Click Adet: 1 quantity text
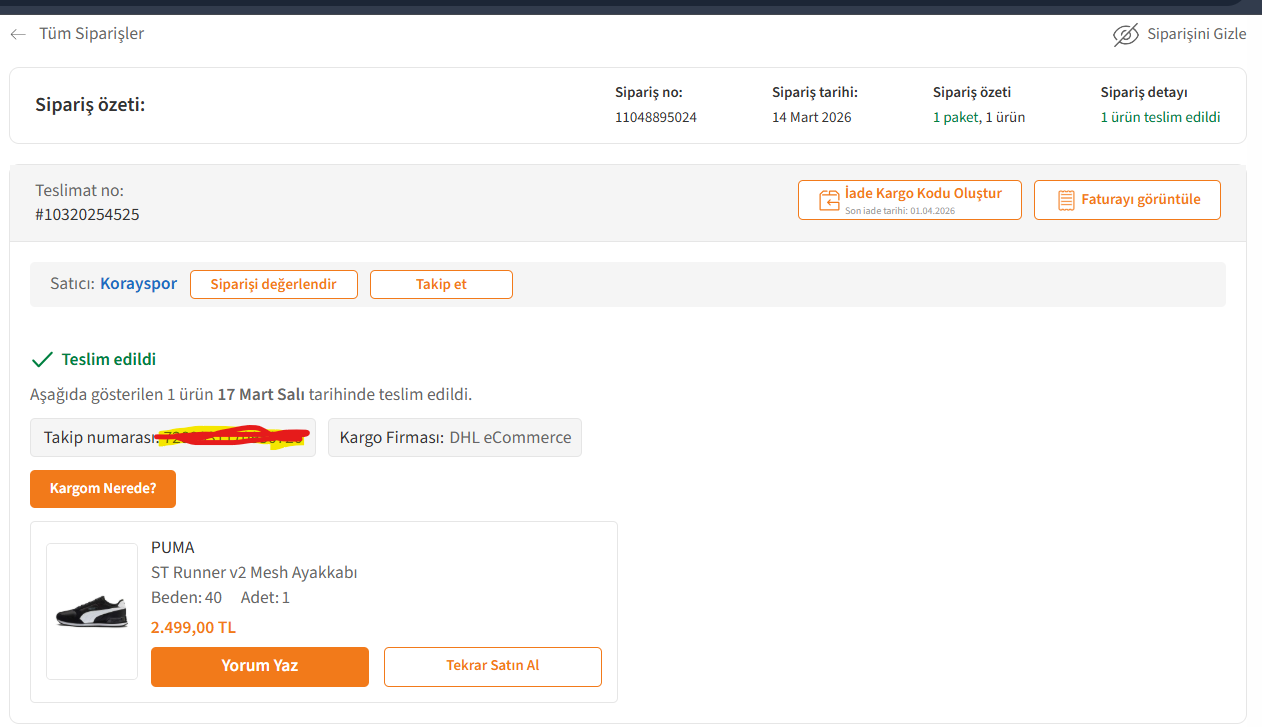1262x727 pixels. [x=265, y=598]
